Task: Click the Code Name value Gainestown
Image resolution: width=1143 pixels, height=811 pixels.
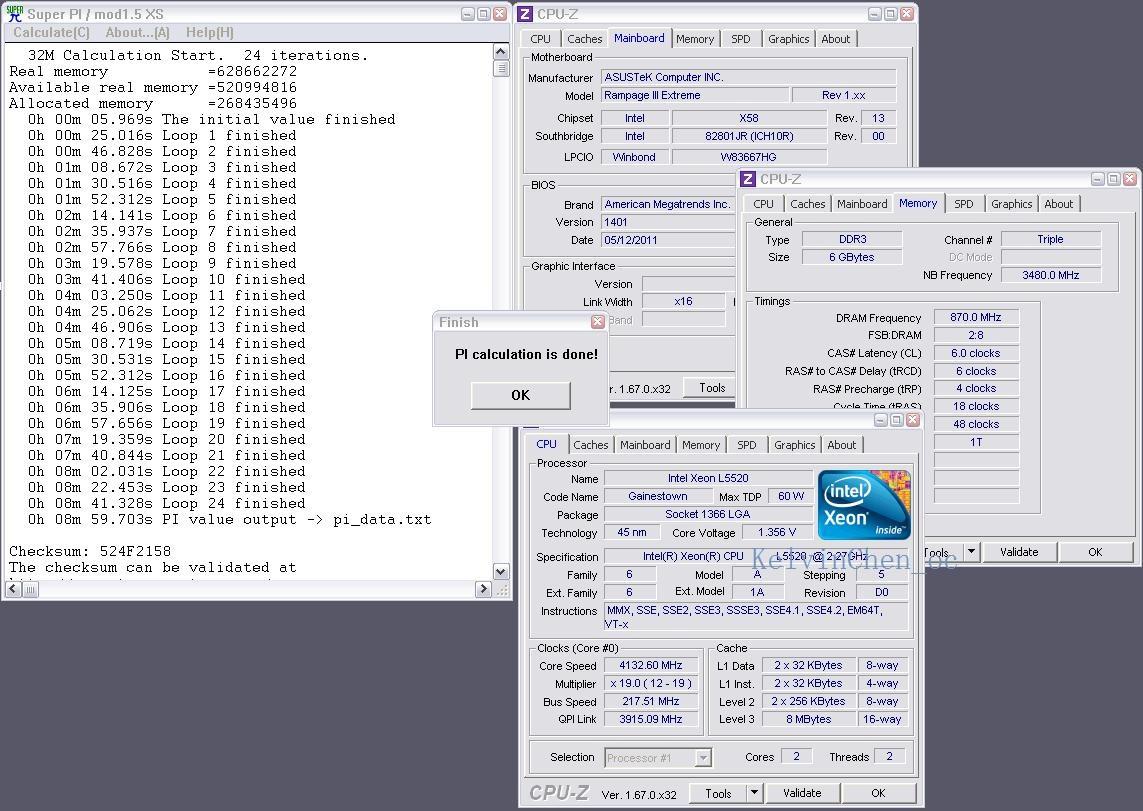Action: coord(658,496)
